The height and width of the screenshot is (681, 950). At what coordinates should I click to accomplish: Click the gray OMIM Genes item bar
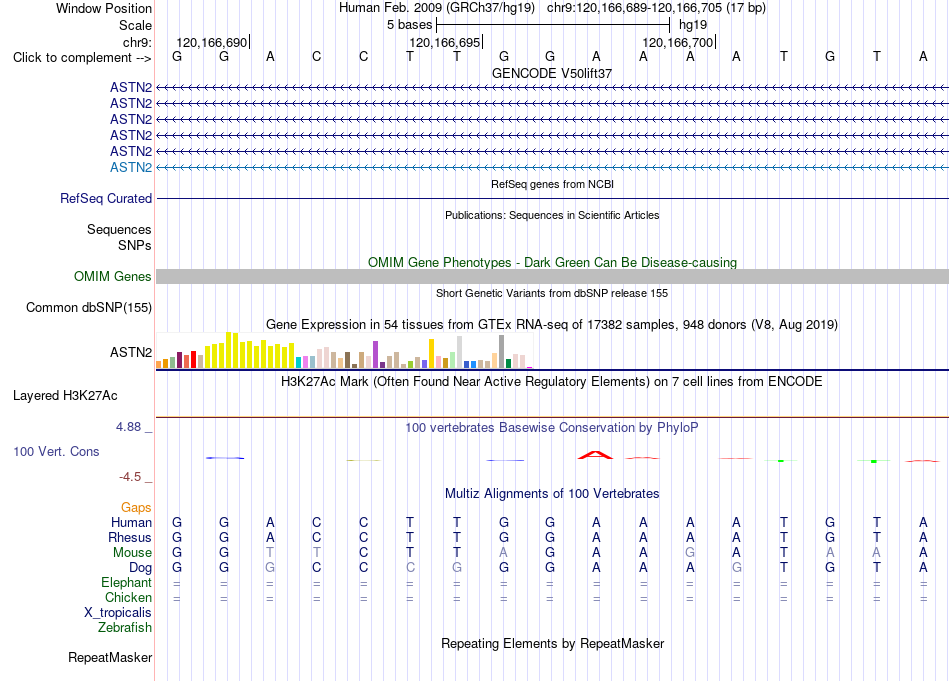[552, 277]
